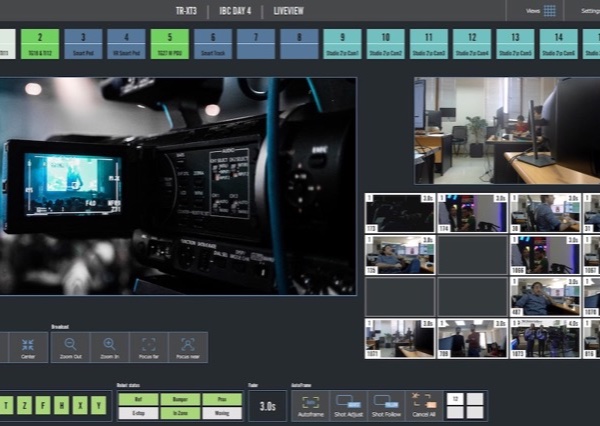This screenshot has height=426, width=600.
Task: Select the partly hidden white camera tile before tile 2
Action: click(x=8, y=44)
